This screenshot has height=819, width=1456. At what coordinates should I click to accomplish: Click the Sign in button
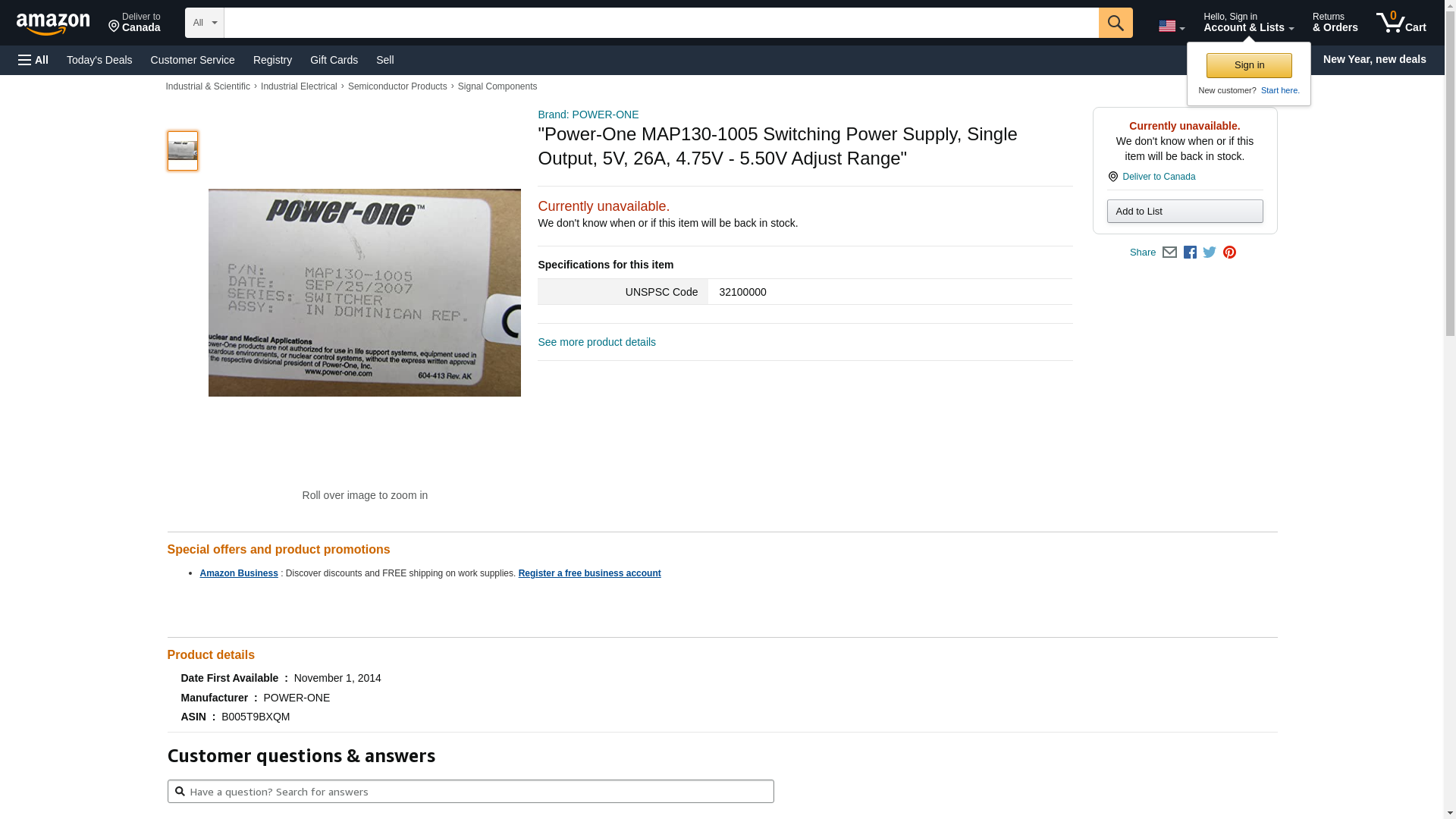1249,65
